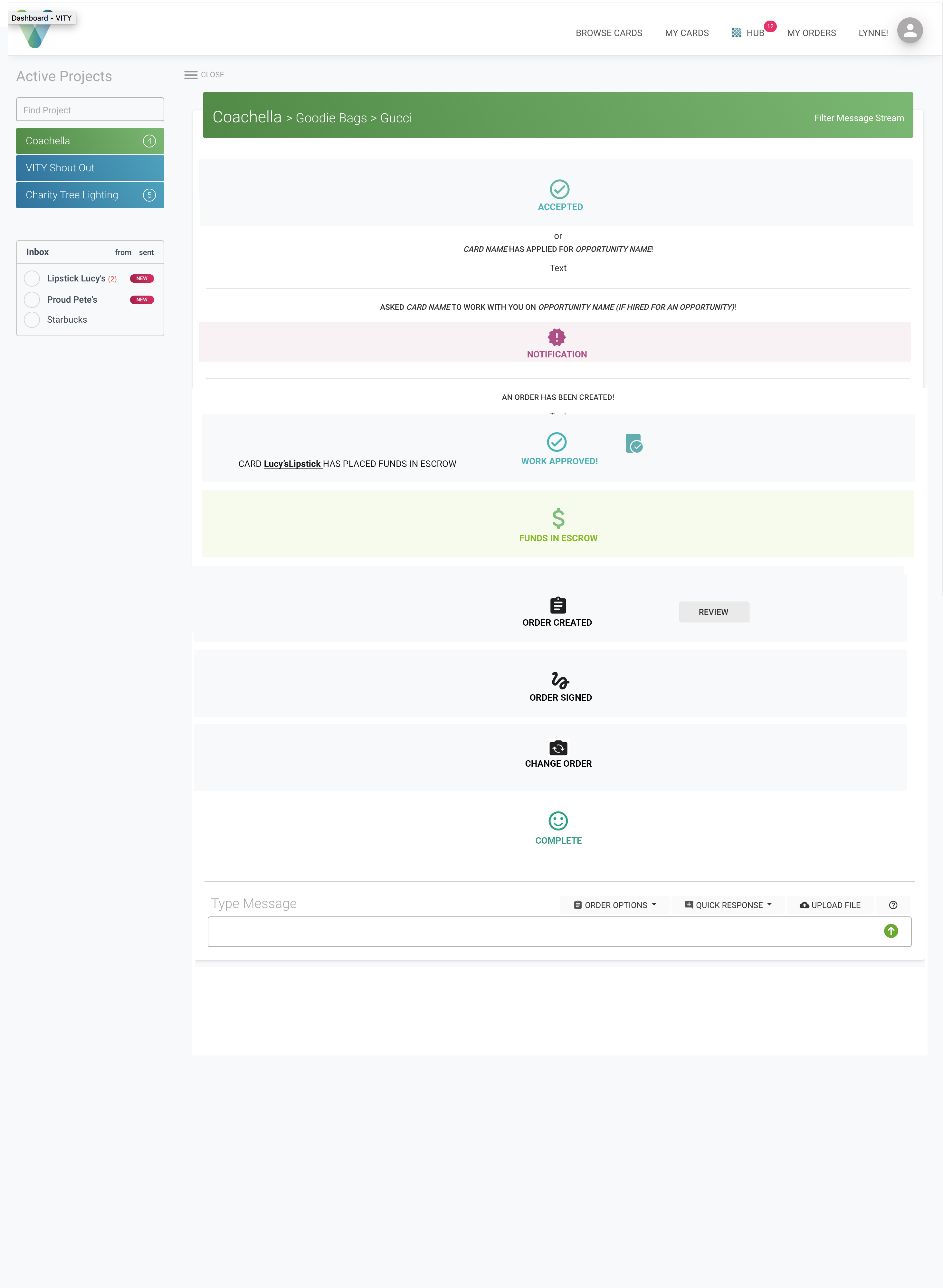Viewport: 943px width, 1288px height.
Task: Click the ORDER CREATED clipboard icon
Action: 558,605
